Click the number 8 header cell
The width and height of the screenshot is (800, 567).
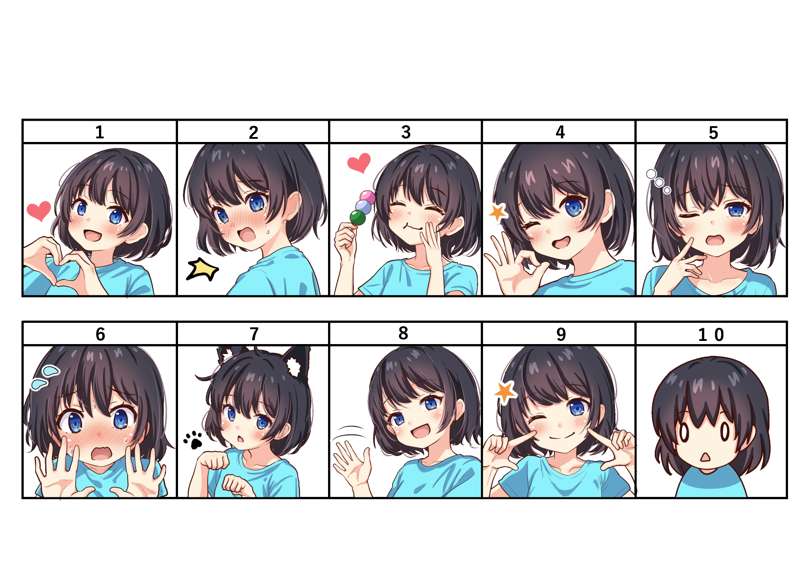(x=406, y=334)
